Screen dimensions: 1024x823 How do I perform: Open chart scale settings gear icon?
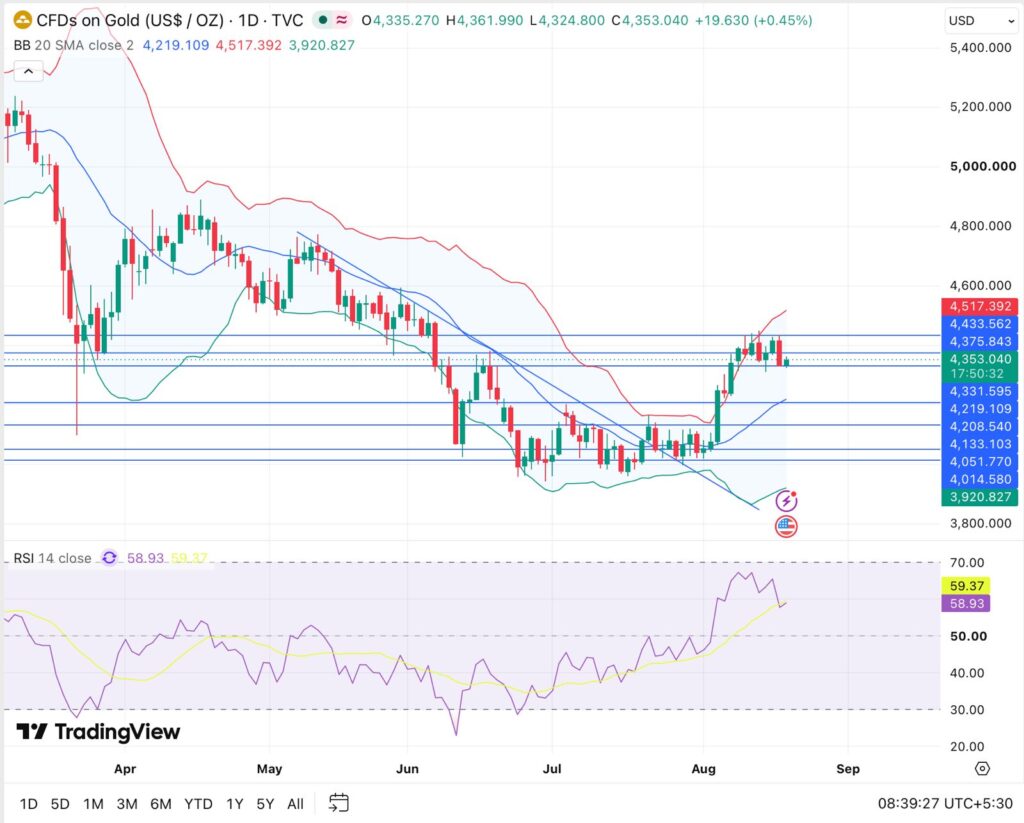pos(982,768)
